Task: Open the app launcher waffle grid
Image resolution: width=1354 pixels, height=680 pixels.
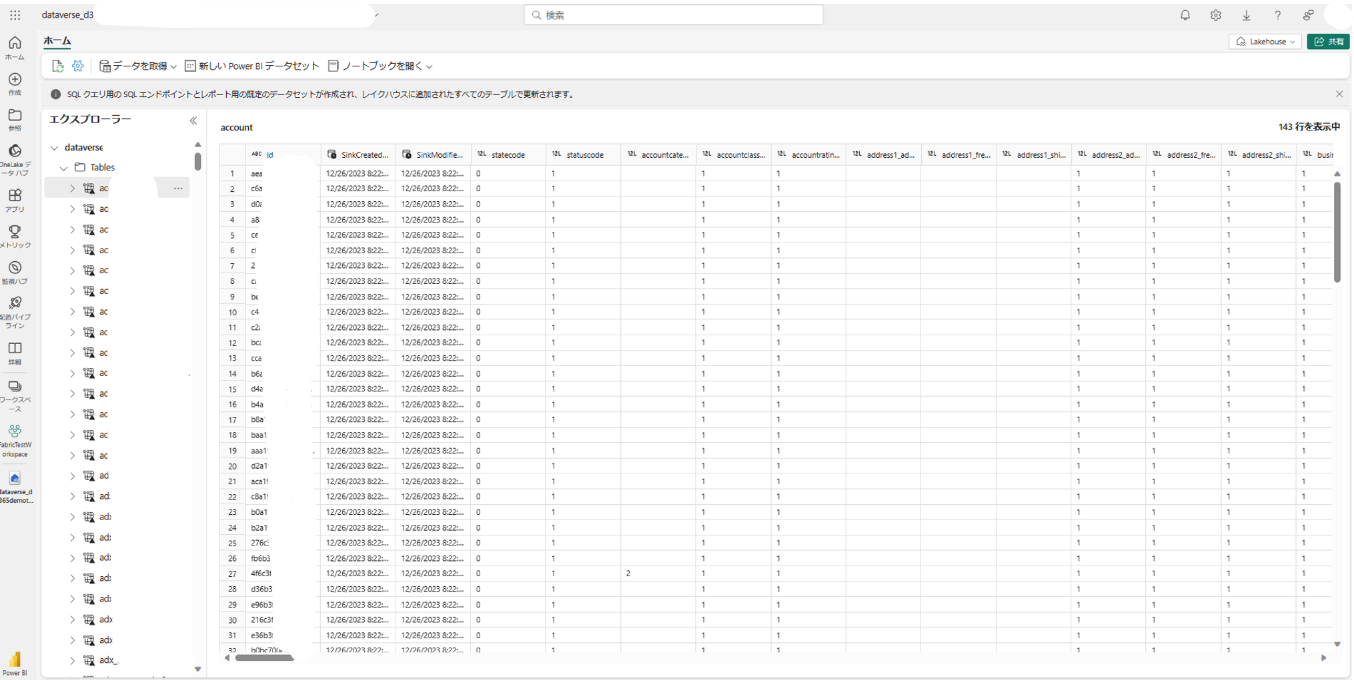Action: tap(15, 15)
